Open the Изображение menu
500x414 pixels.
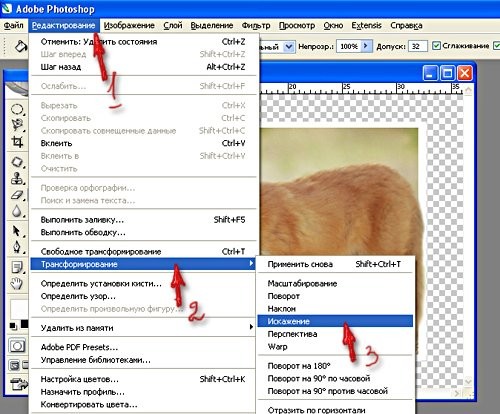click(129, 25)
